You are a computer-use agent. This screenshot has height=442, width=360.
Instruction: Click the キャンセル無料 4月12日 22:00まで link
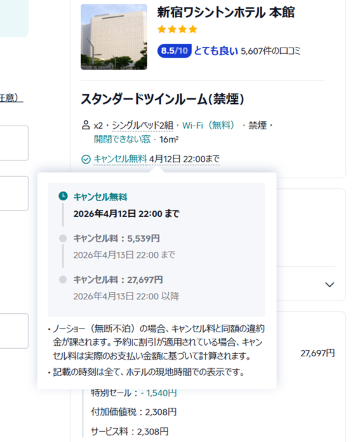157,159
